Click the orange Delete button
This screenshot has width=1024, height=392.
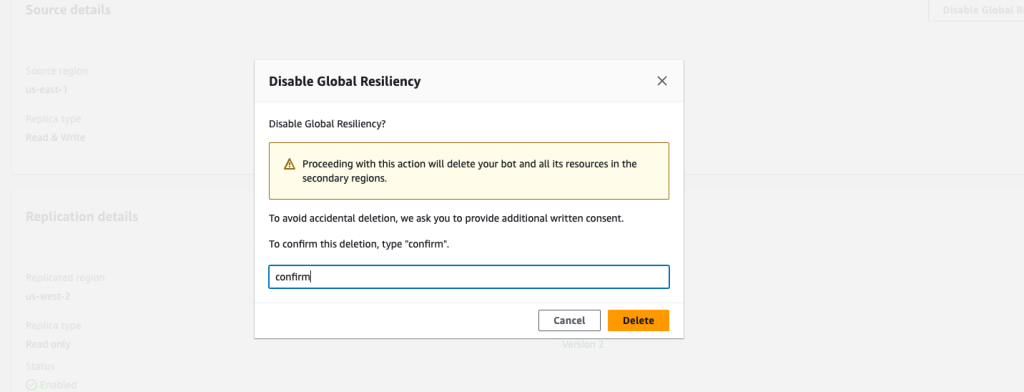tap(638, 320)
